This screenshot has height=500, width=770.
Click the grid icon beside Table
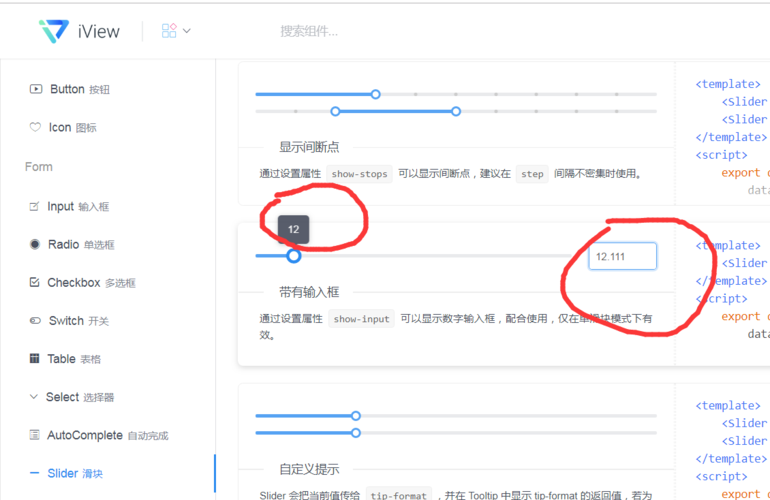[x=34, y=358]
